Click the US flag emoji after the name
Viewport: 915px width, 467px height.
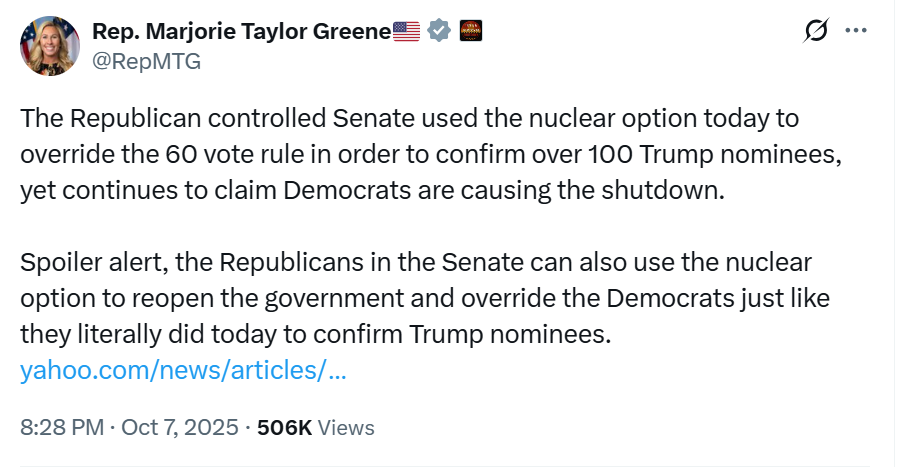(x=407, y=31)
